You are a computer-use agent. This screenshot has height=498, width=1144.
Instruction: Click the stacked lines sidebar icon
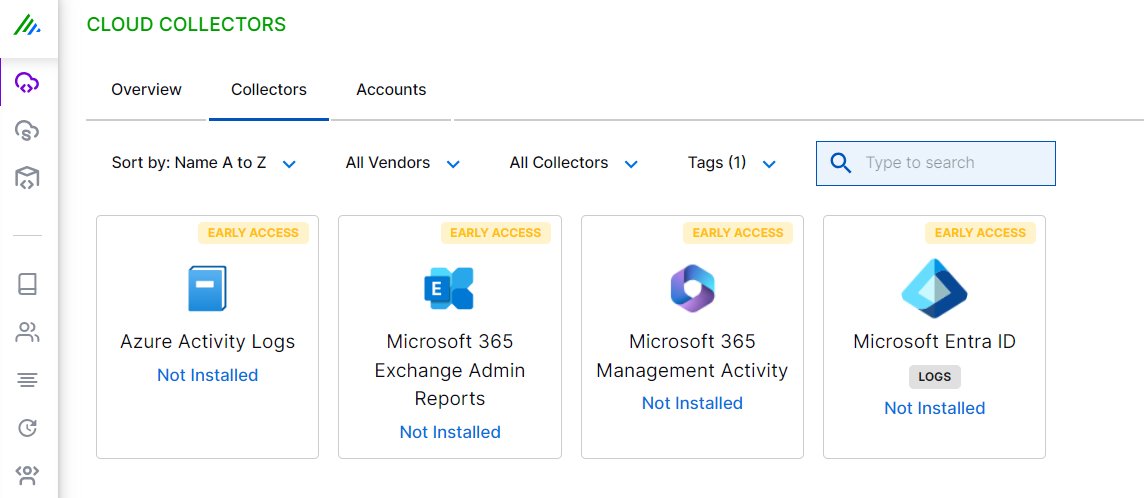point(27,380)
